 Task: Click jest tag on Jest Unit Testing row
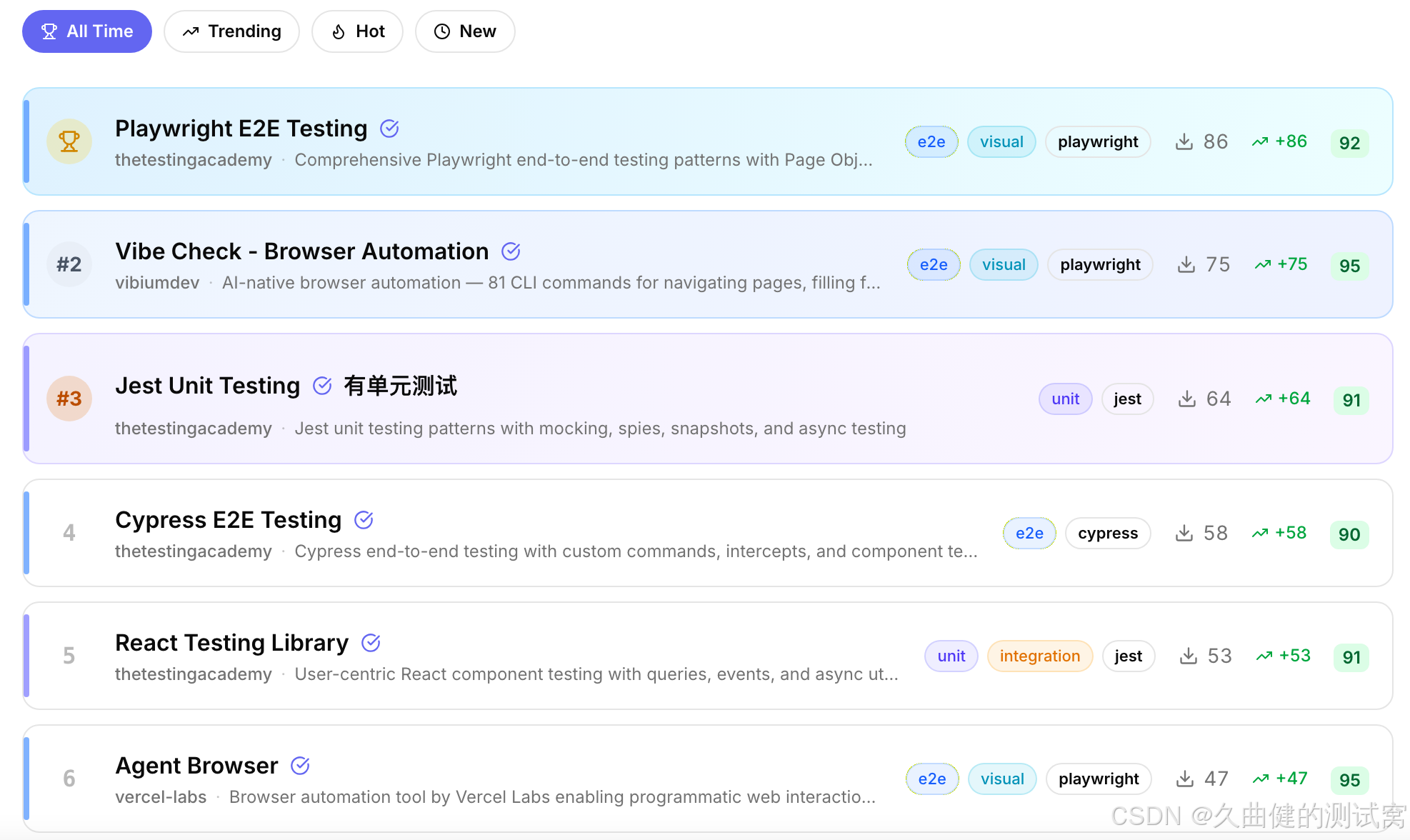[1127, 399]
